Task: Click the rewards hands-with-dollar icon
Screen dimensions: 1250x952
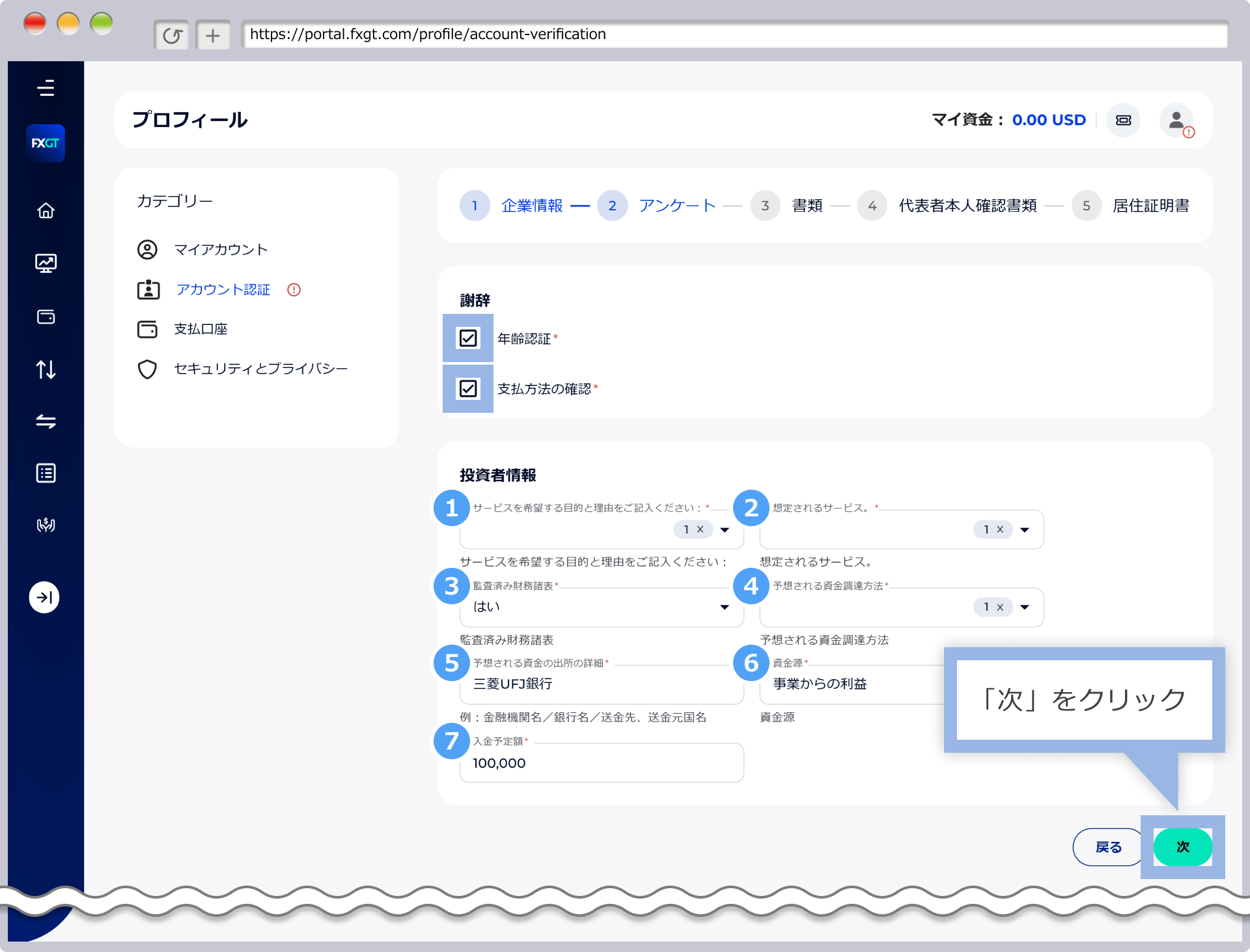Action: pyautogui.click(x=46, y=525)
